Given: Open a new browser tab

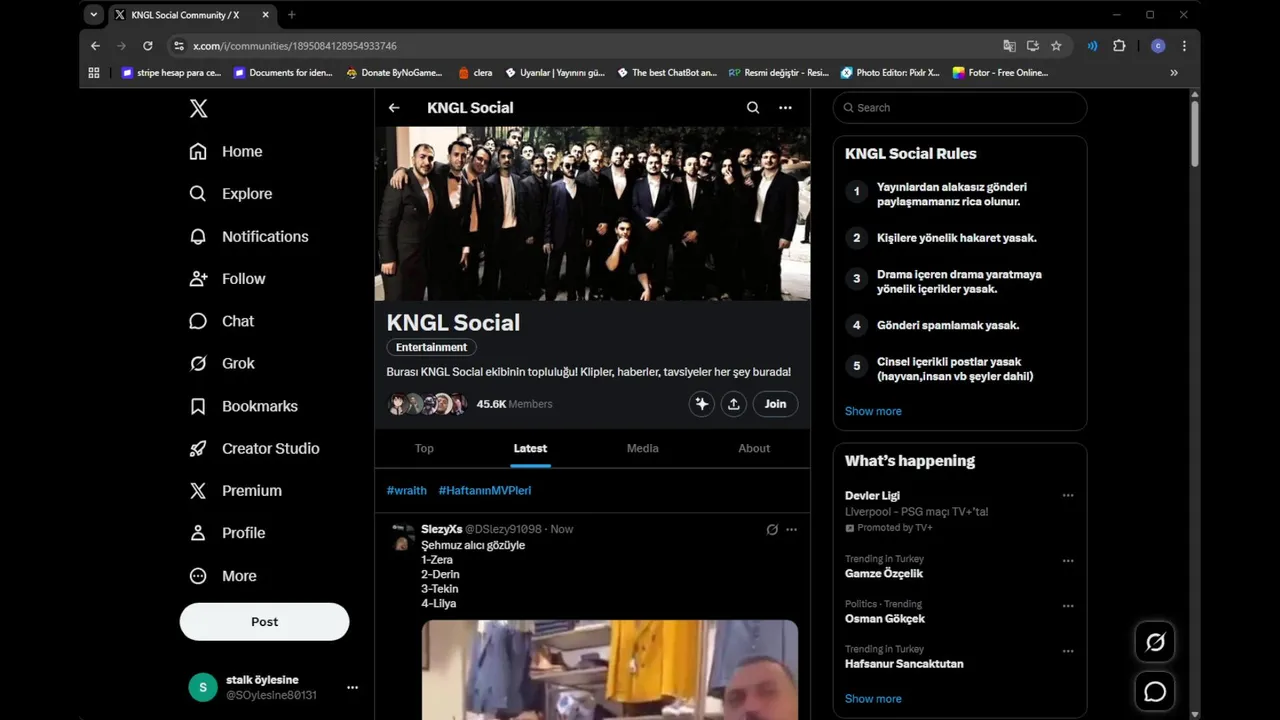Looking at the screenshot, I should pyautogui.click(x=292, y=15).
